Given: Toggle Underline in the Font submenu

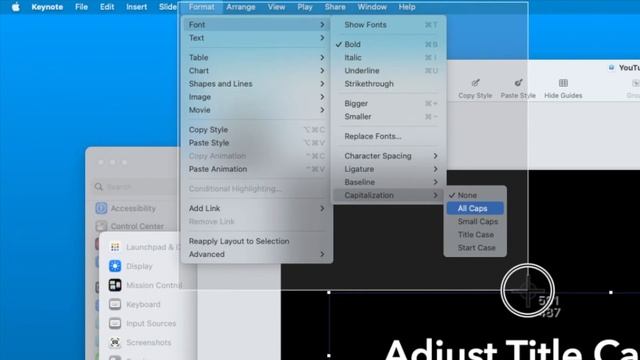Looking at the screenshot, I should (388, 71).
